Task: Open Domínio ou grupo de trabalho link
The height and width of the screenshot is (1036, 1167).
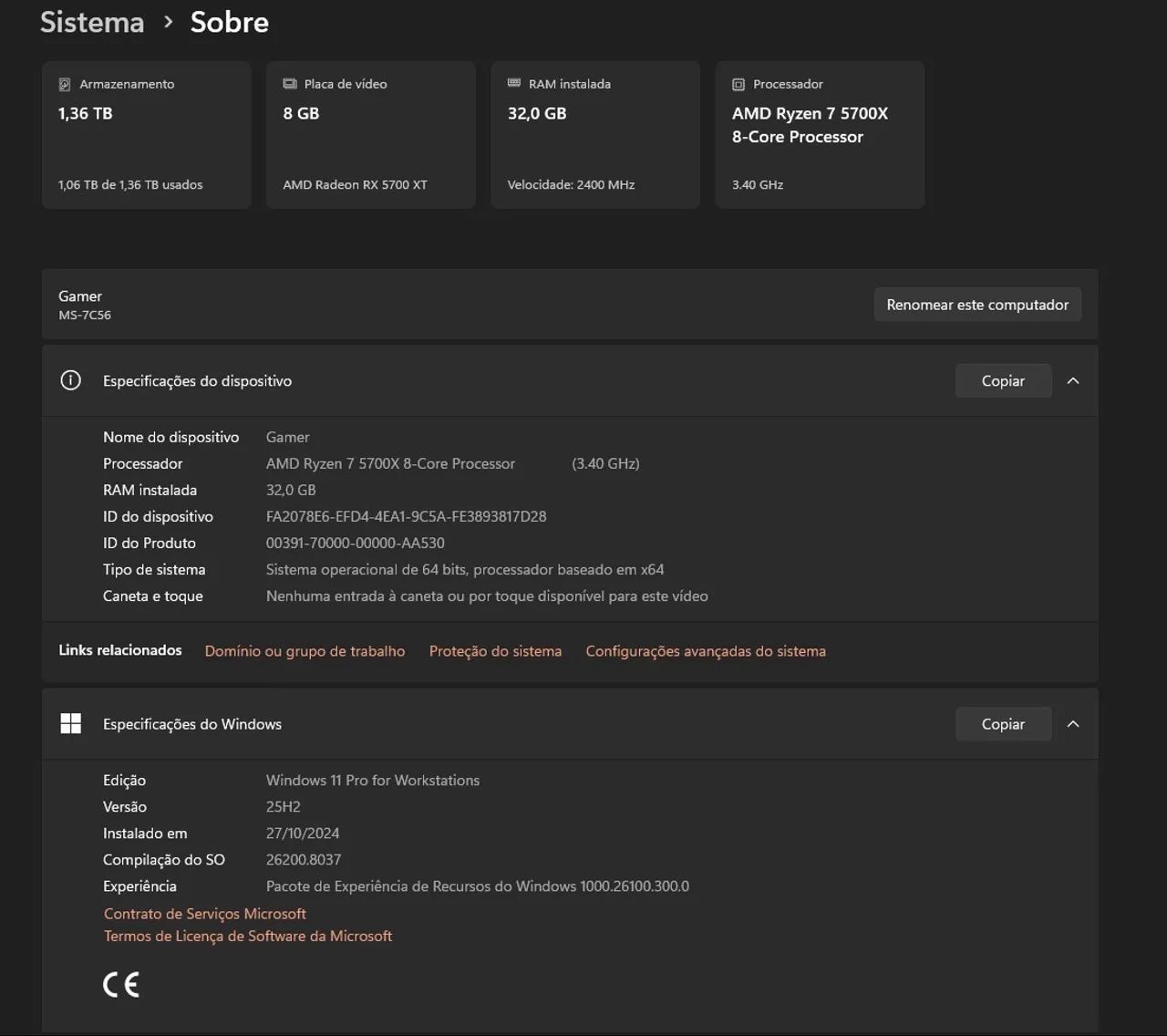Action: tap(305, 651)
